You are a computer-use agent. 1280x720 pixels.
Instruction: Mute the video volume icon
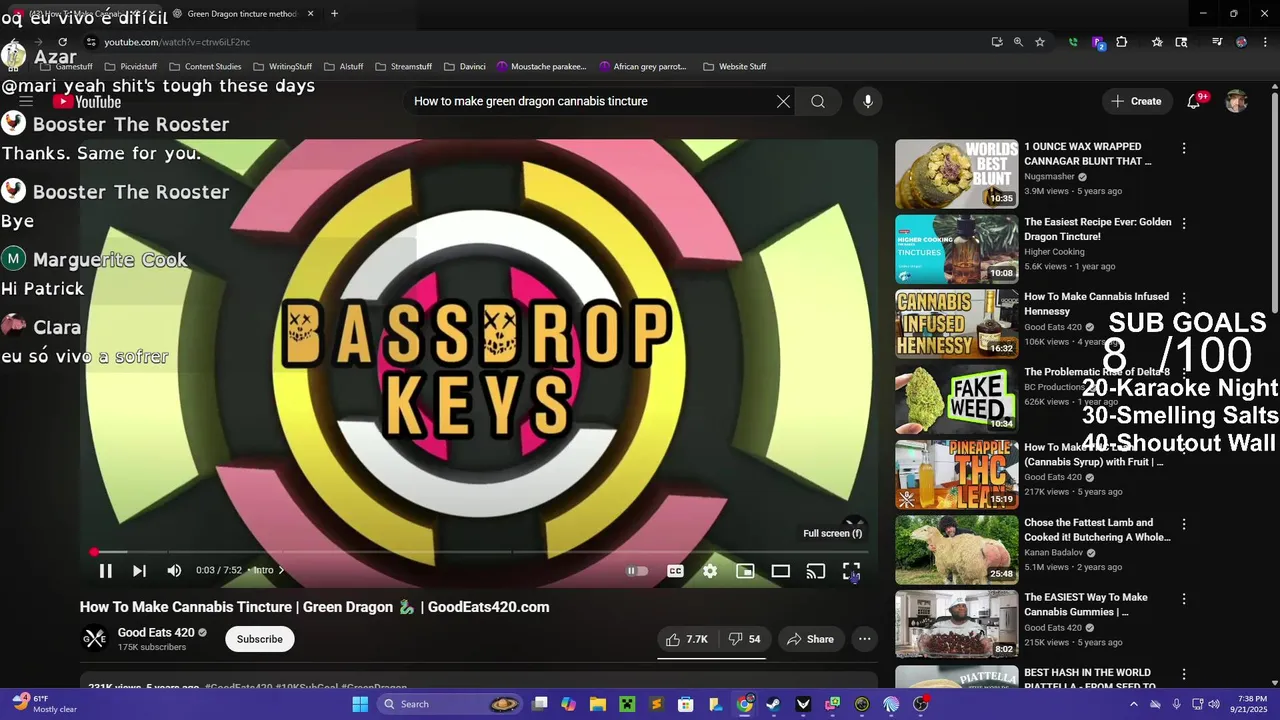174,571
